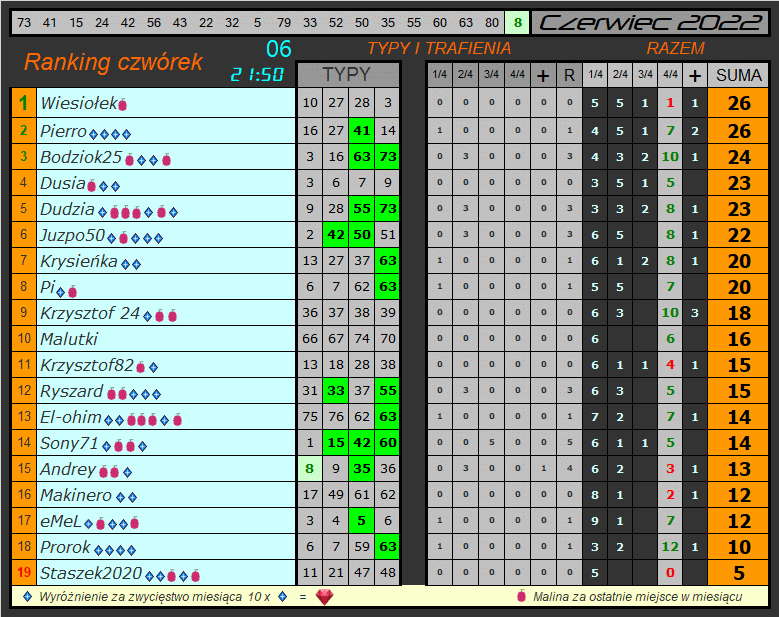This screenshot has height=617, width=779.
Task: Select the plus column header under TYPY I TRAFIENIA
Action: point(543,76)
